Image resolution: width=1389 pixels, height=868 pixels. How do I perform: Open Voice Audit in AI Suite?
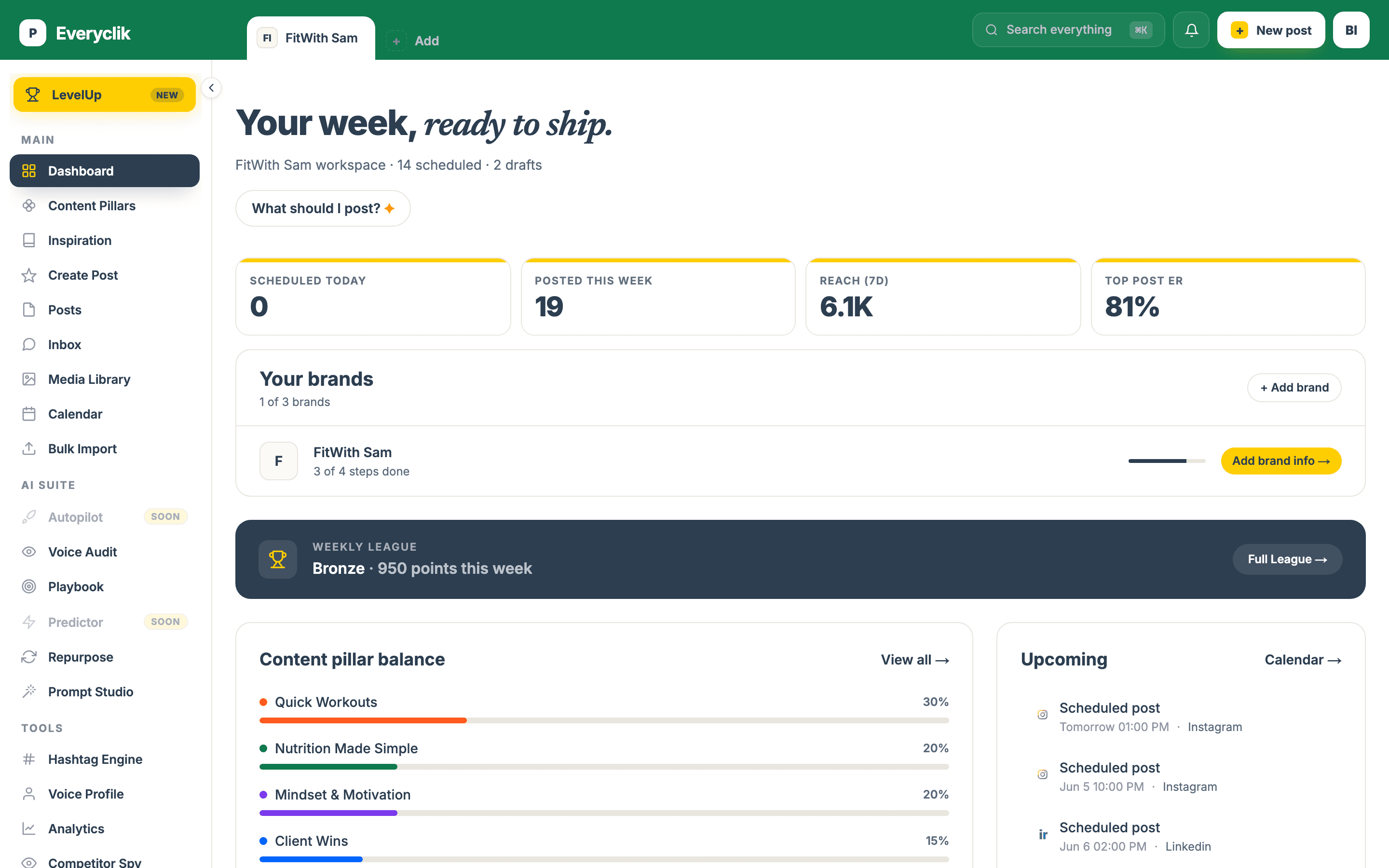(x=105, y=552)
